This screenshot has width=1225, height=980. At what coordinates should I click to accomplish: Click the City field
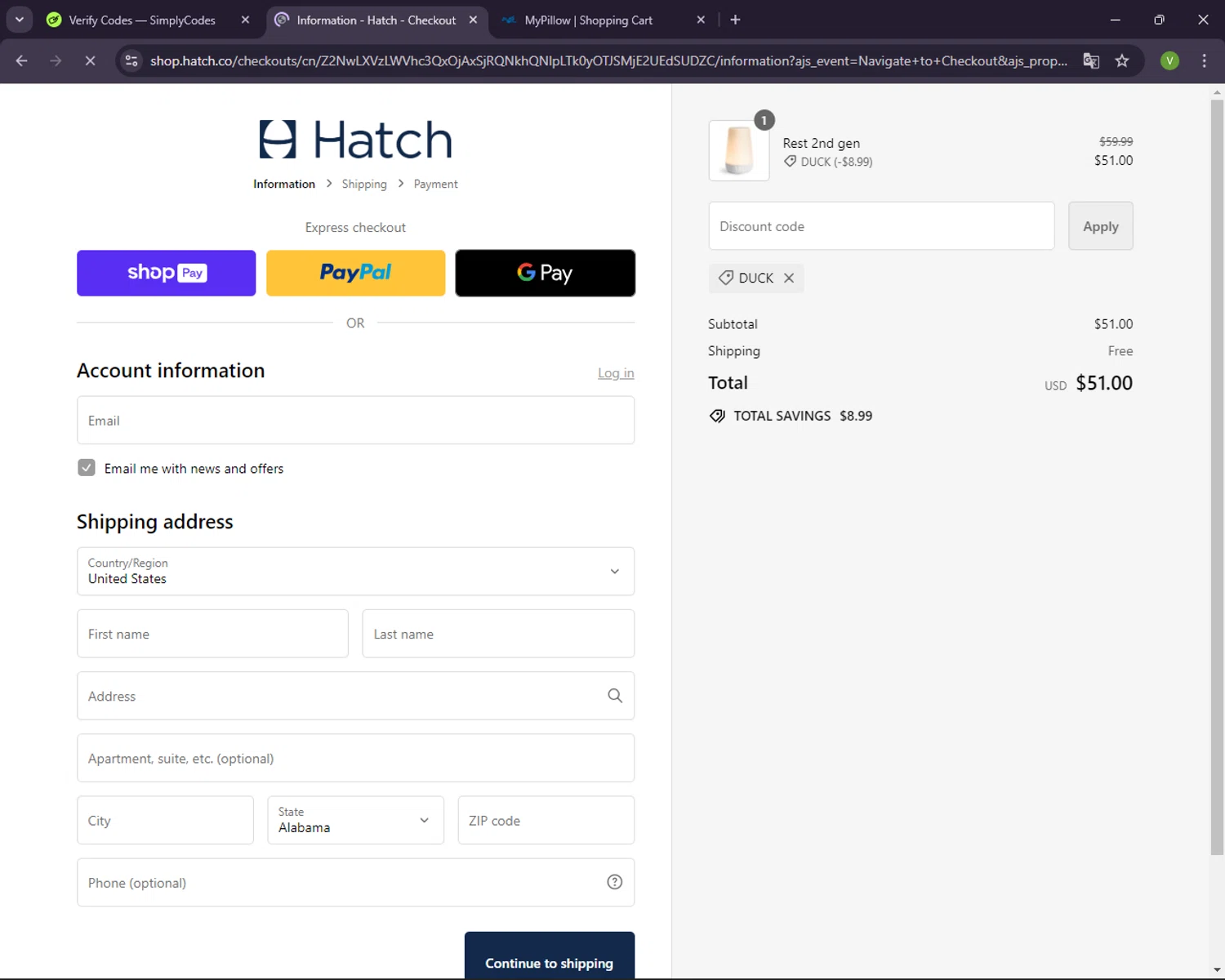click(165, 820)
